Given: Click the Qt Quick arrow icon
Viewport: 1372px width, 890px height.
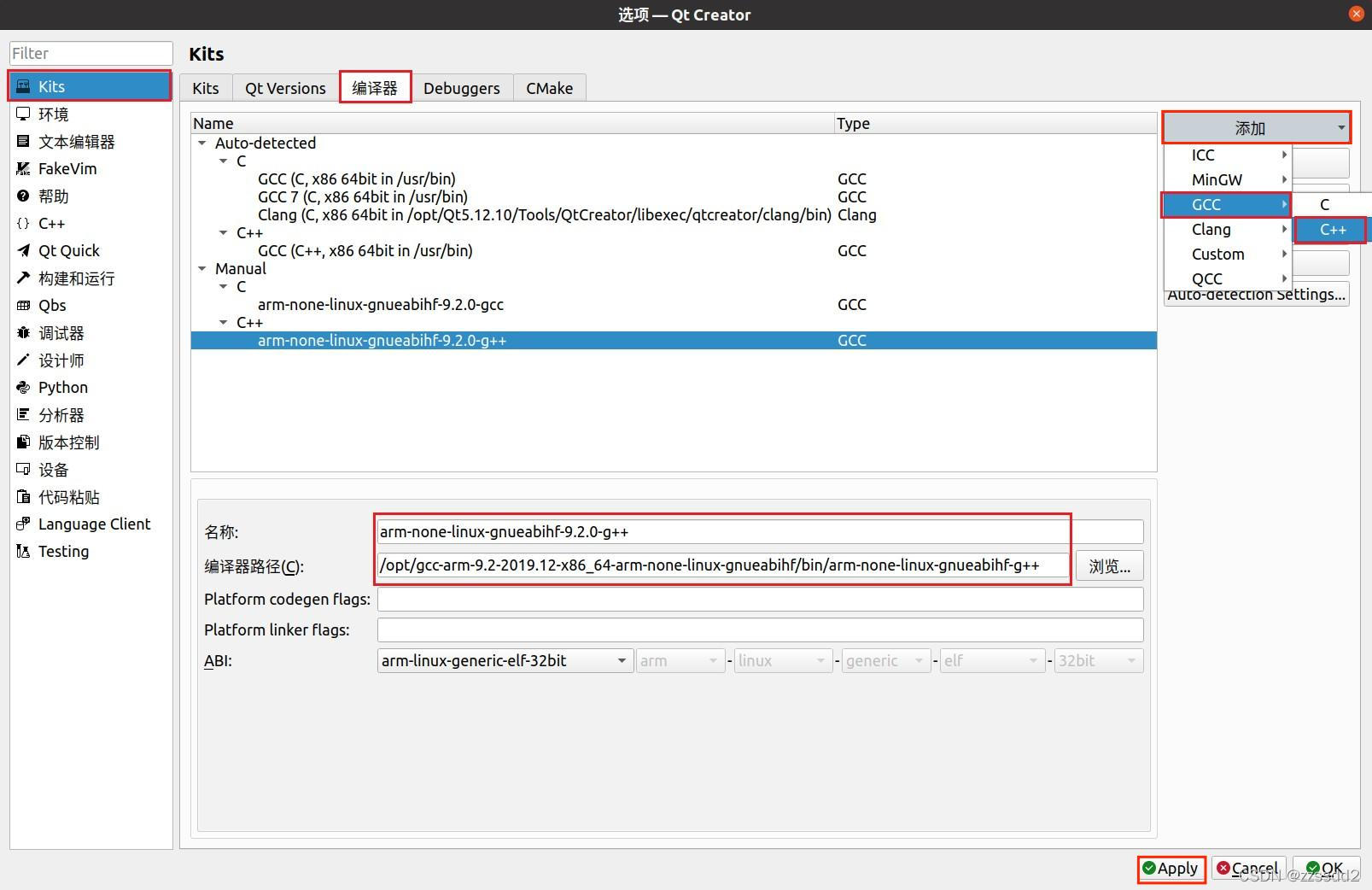Looking at the screenshot, I should (x=23, y=250).
